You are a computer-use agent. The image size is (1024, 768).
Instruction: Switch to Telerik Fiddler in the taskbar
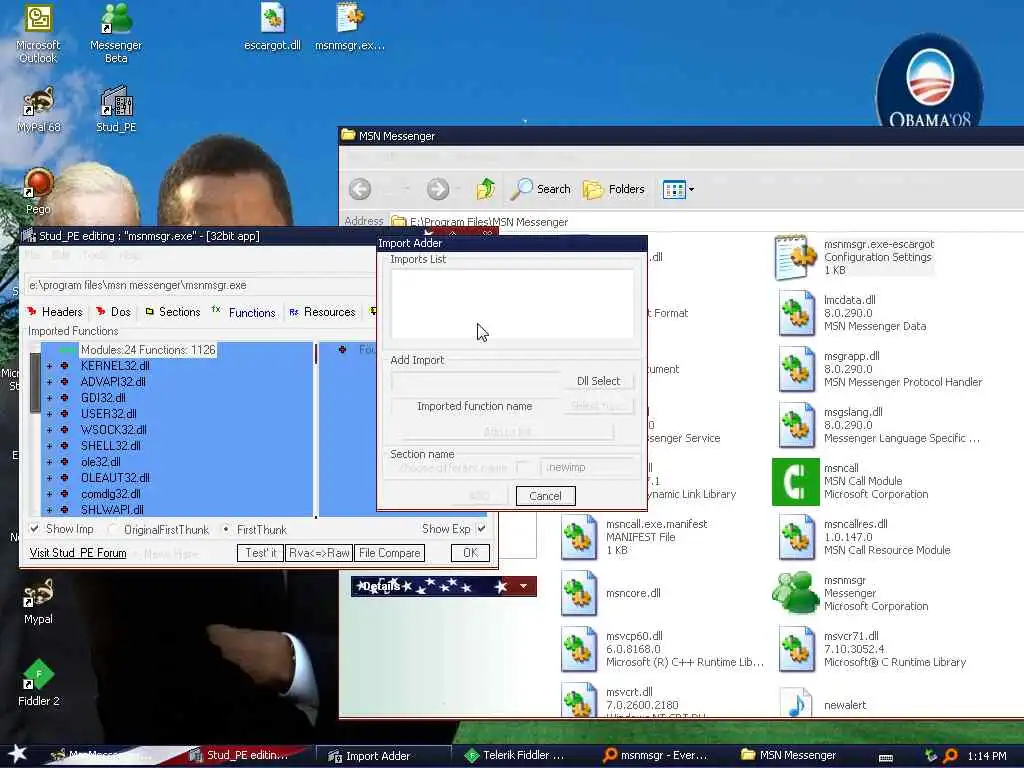pyautogui.click(x=515, y=756)
